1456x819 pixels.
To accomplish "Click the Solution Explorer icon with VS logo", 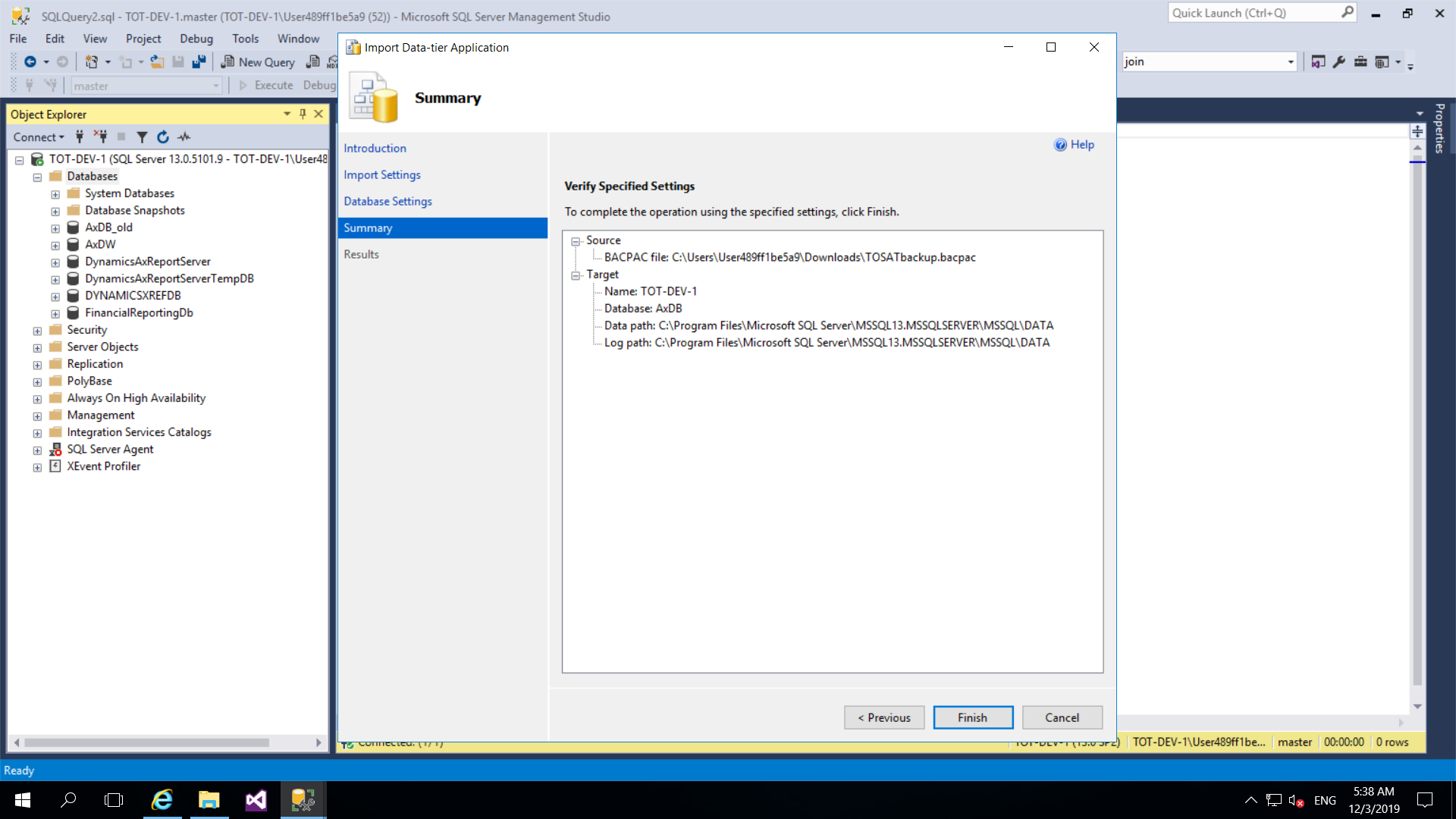I will coord(1318,62).
